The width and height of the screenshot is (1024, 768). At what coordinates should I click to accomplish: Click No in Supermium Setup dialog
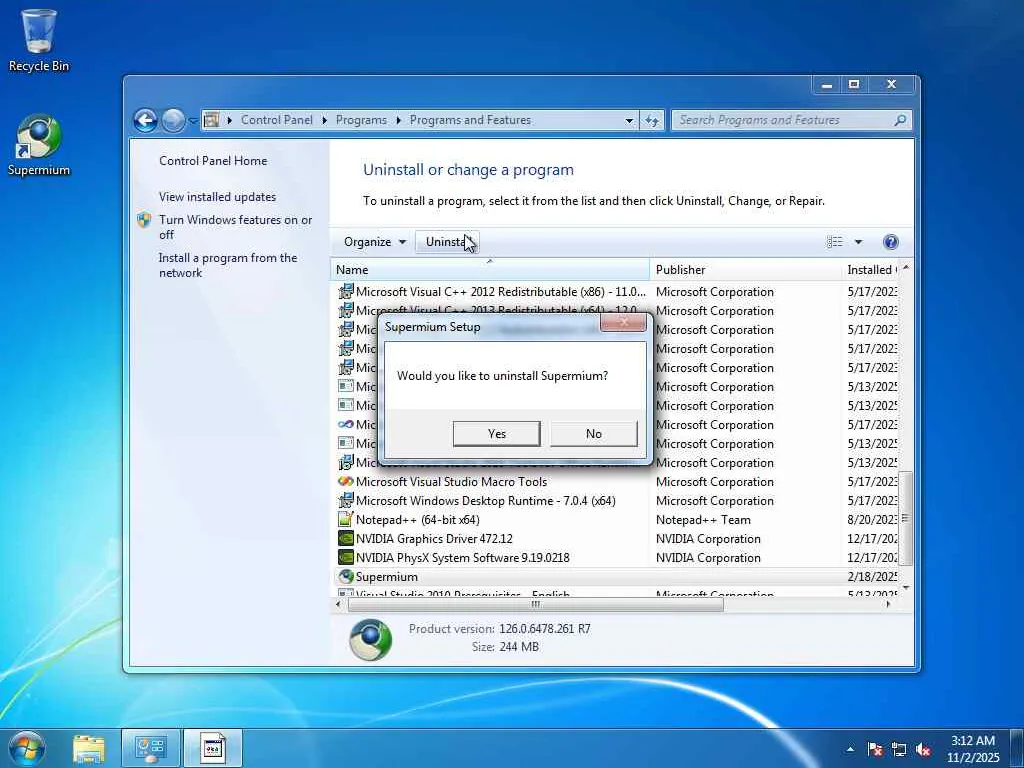point(594,434)
